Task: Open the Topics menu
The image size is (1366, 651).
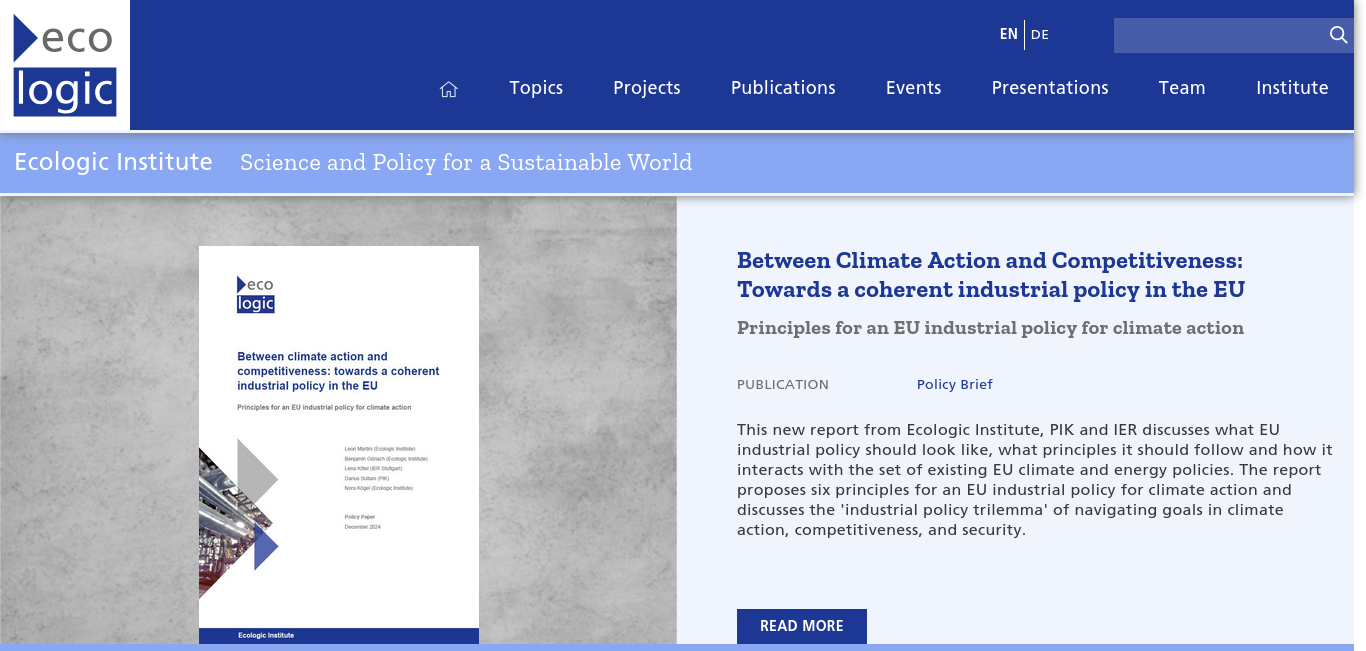Action: pos(536,88)
